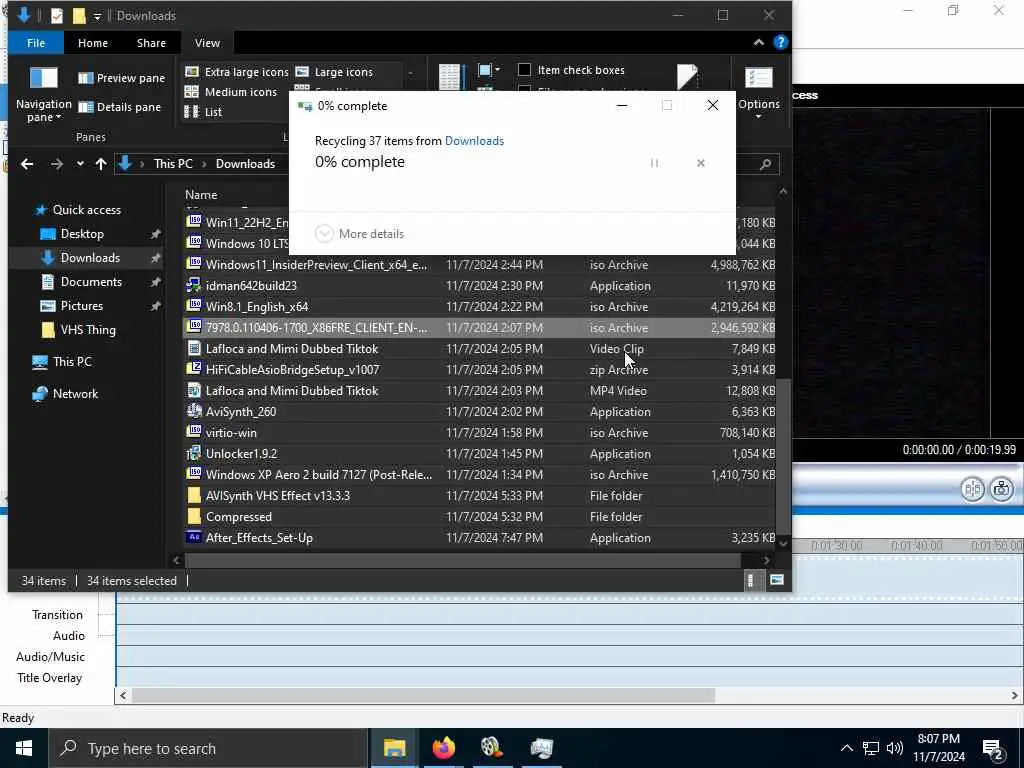Pause the recycling operation
Image resolution: width=1024 pixels, height=768 pixels.
[x=654, y=163]
